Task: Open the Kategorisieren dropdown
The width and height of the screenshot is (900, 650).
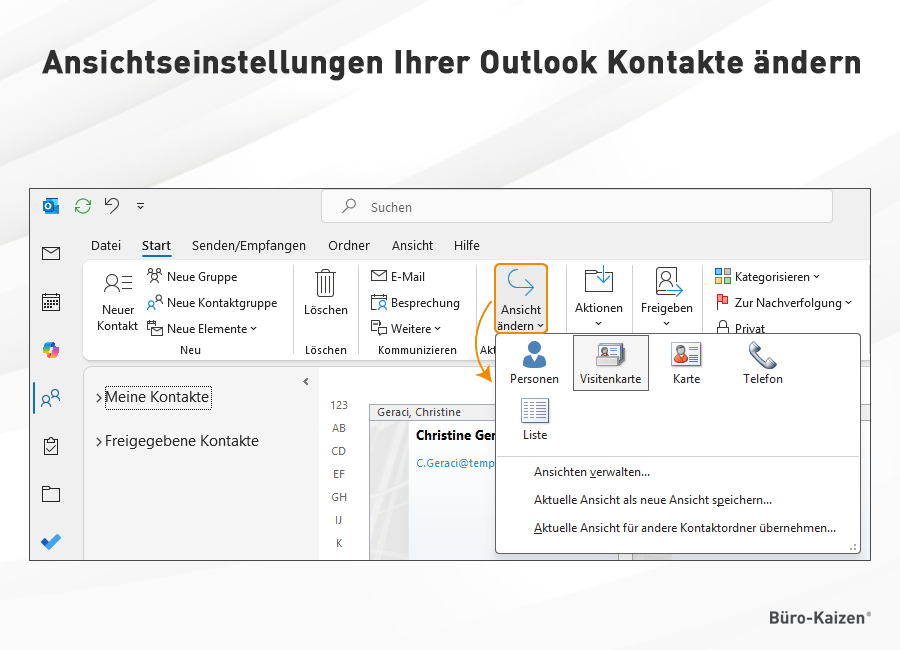Action: (767, 277)
